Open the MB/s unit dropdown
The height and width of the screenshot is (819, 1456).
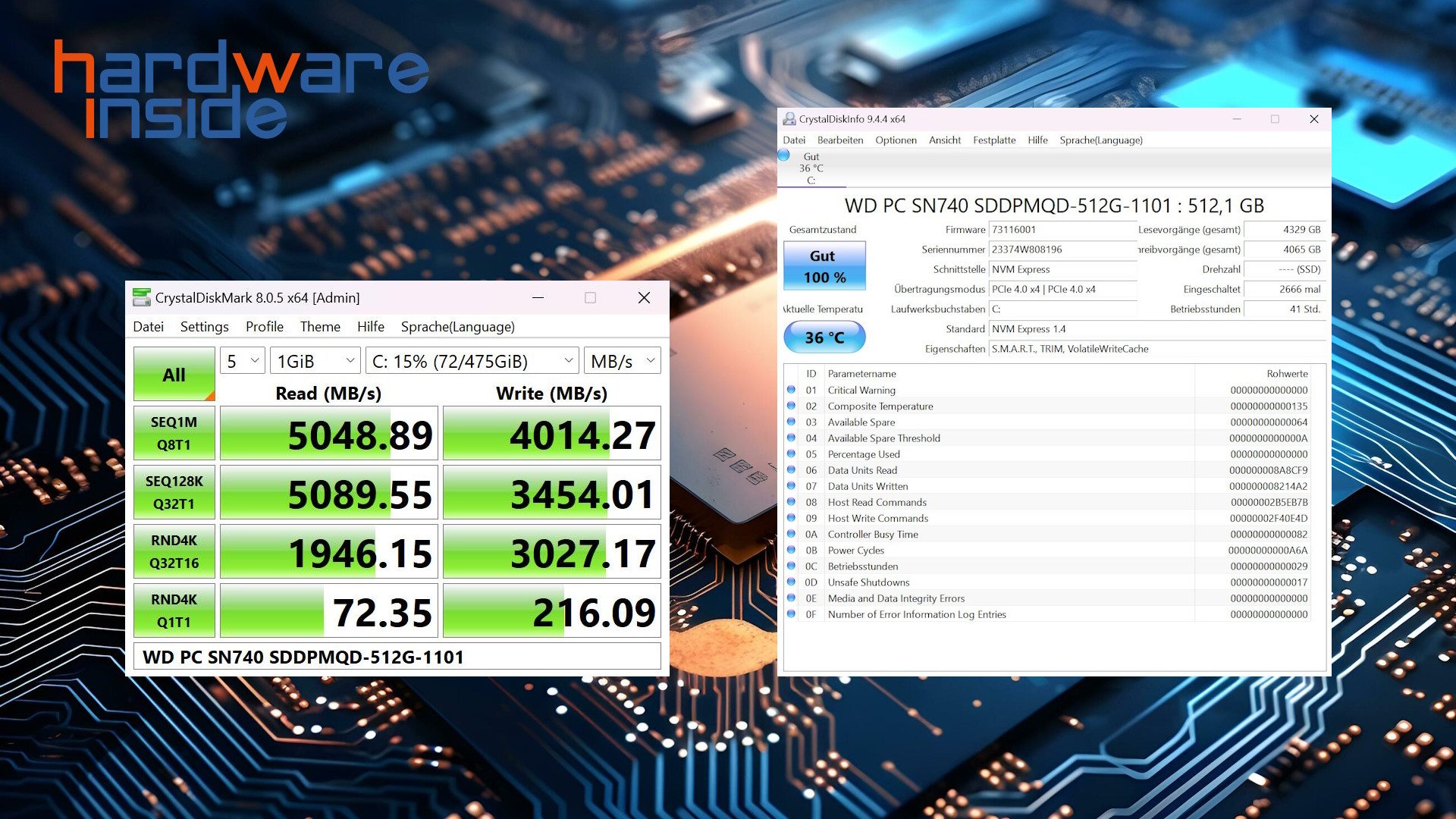622,361
